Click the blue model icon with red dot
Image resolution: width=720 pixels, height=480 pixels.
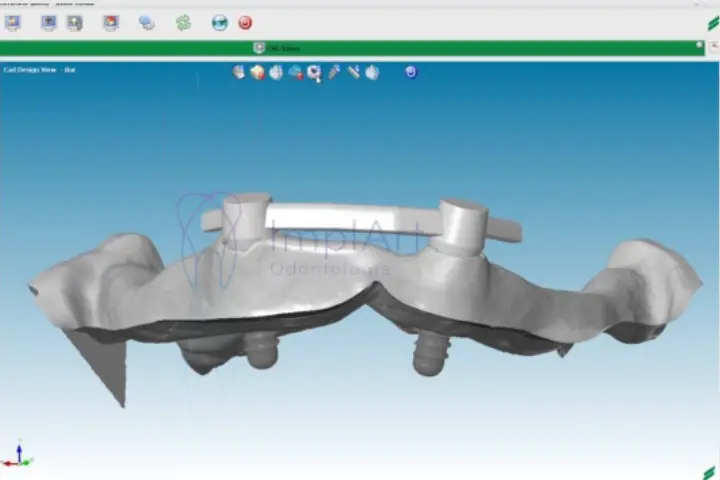(296, 72)
